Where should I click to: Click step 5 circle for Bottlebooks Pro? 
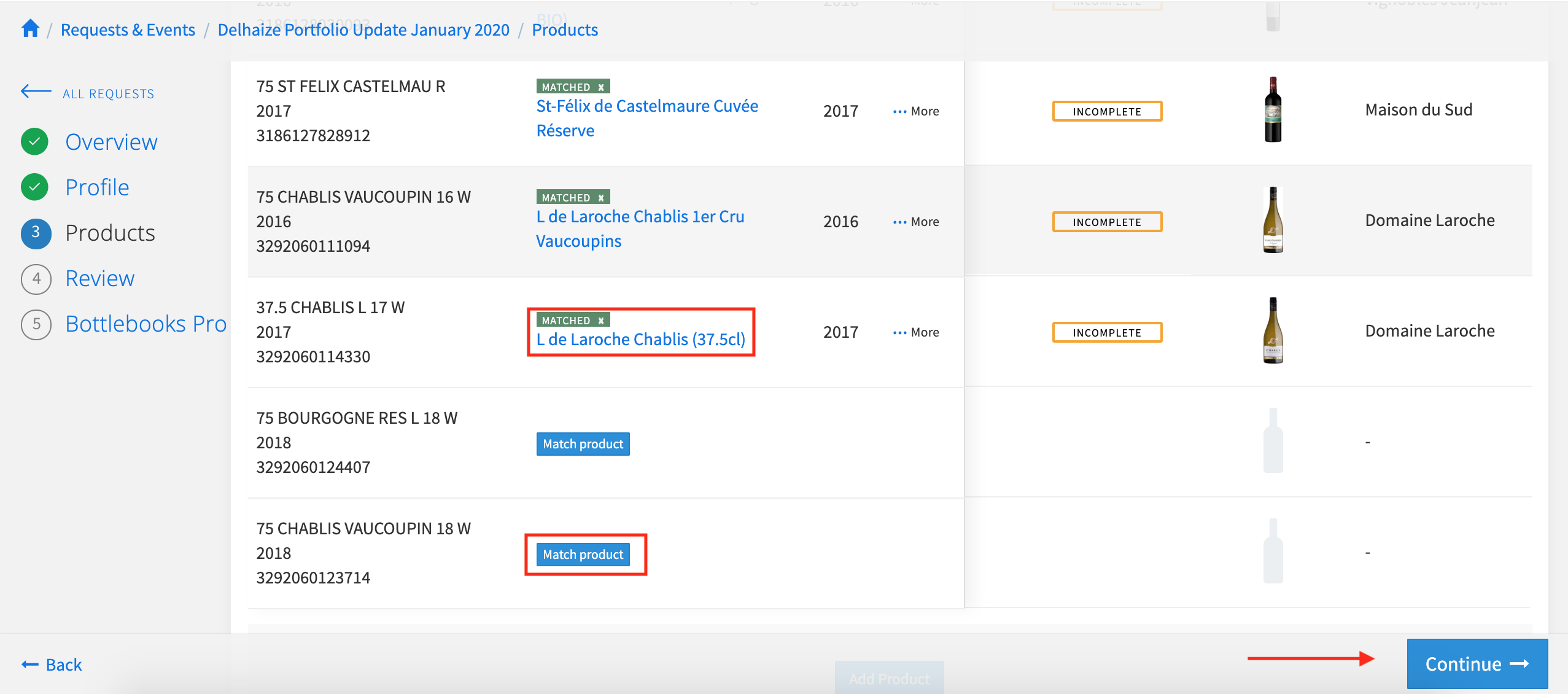[x=36, y=324]
